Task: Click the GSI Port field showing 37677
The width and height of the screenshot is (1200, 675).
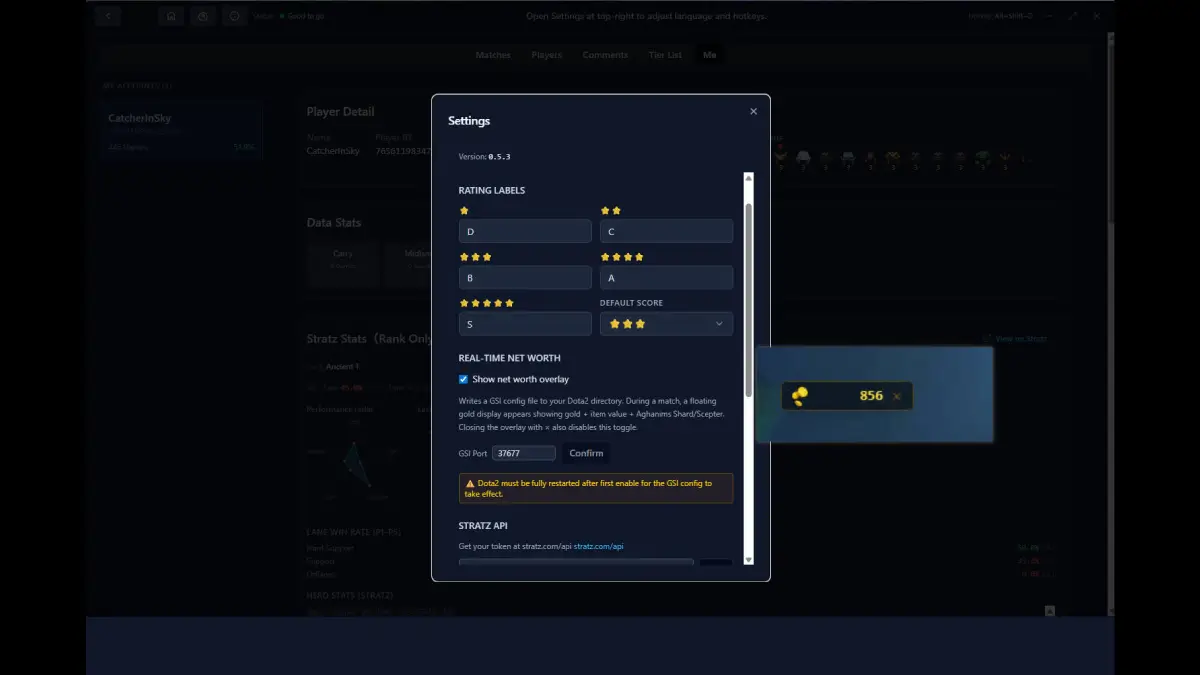Action: coord(524,453)
